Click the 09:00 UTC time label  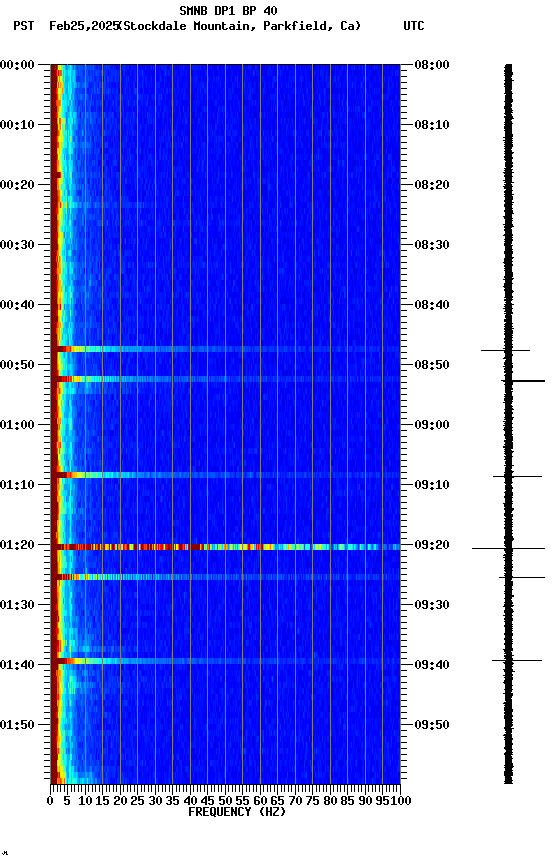click(432, 425)
